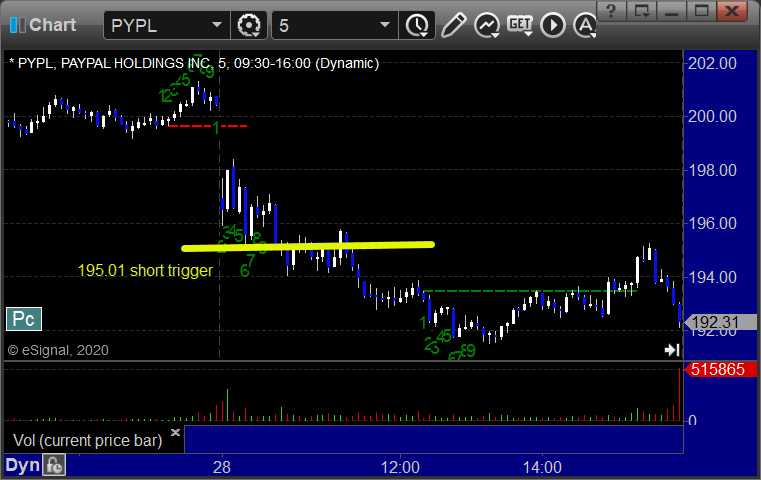Image resolution: width=761 pixels, height=480 pixels.
Task: Click the pop-out window button
Action: point(642,11)
